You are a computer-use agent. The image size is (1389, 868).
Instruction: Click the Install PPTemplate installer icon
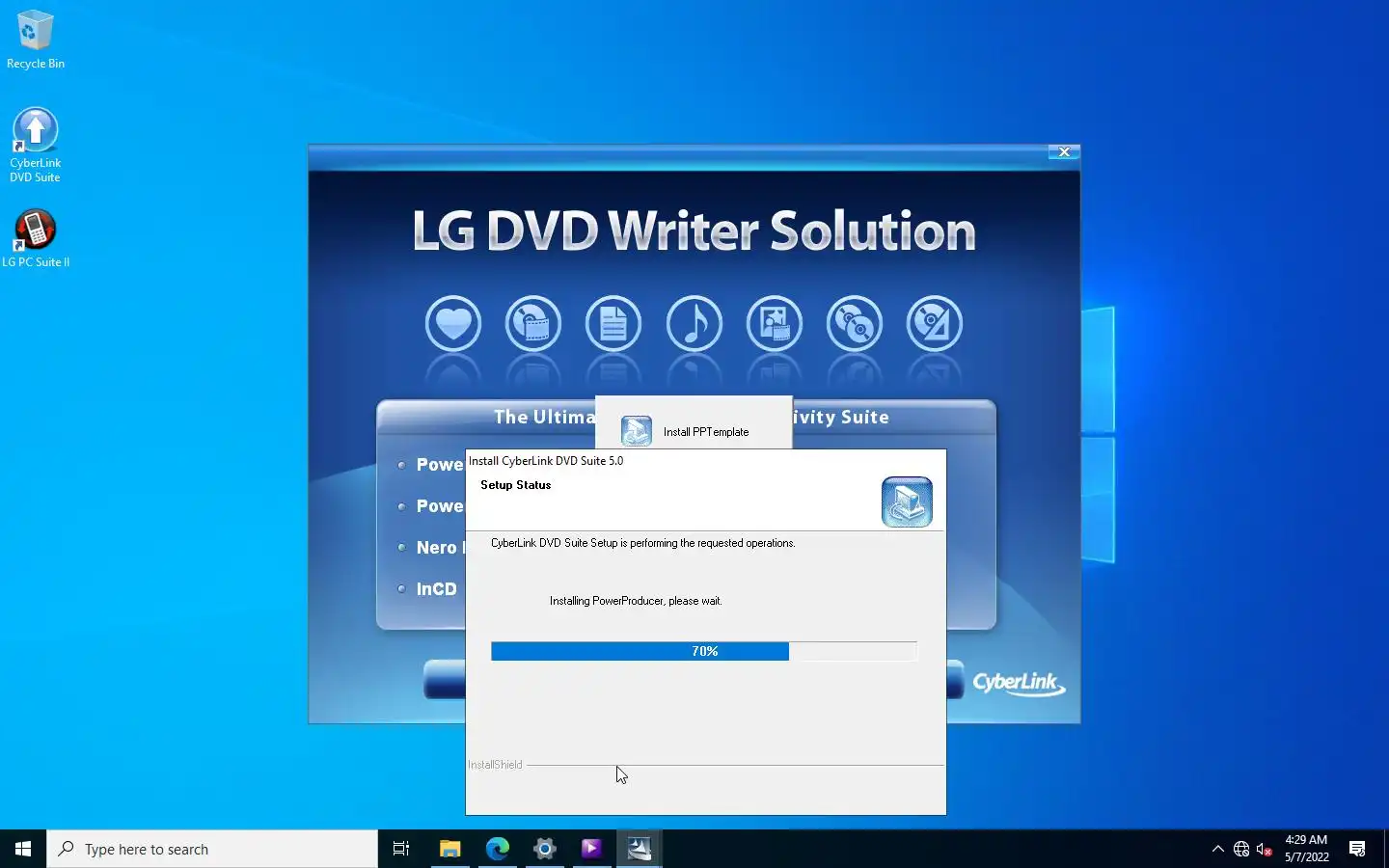[637, 431]
